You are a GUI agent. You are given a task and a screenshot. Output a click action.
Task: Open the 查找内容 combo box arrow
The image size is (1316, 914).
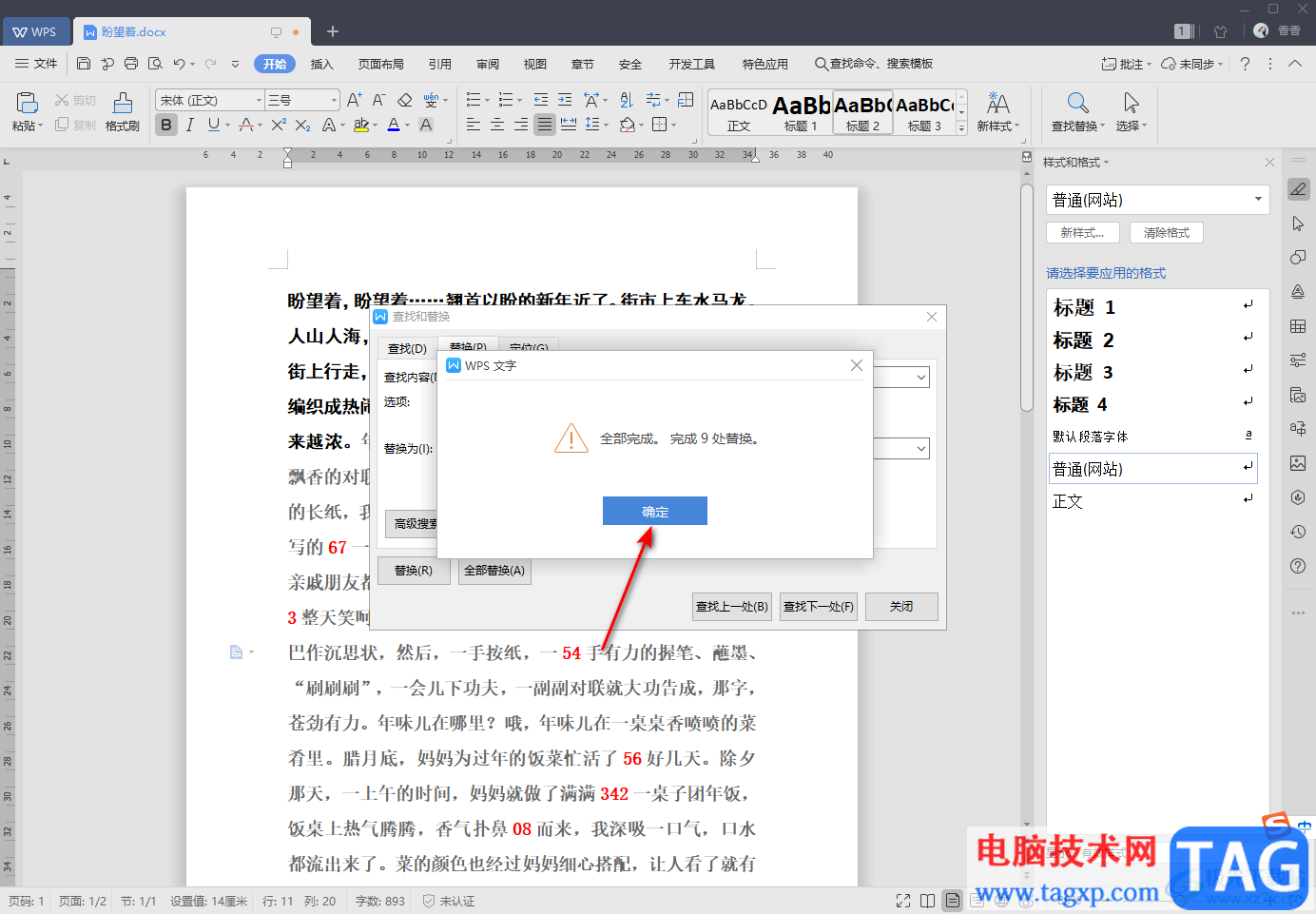tap(920, 378)
